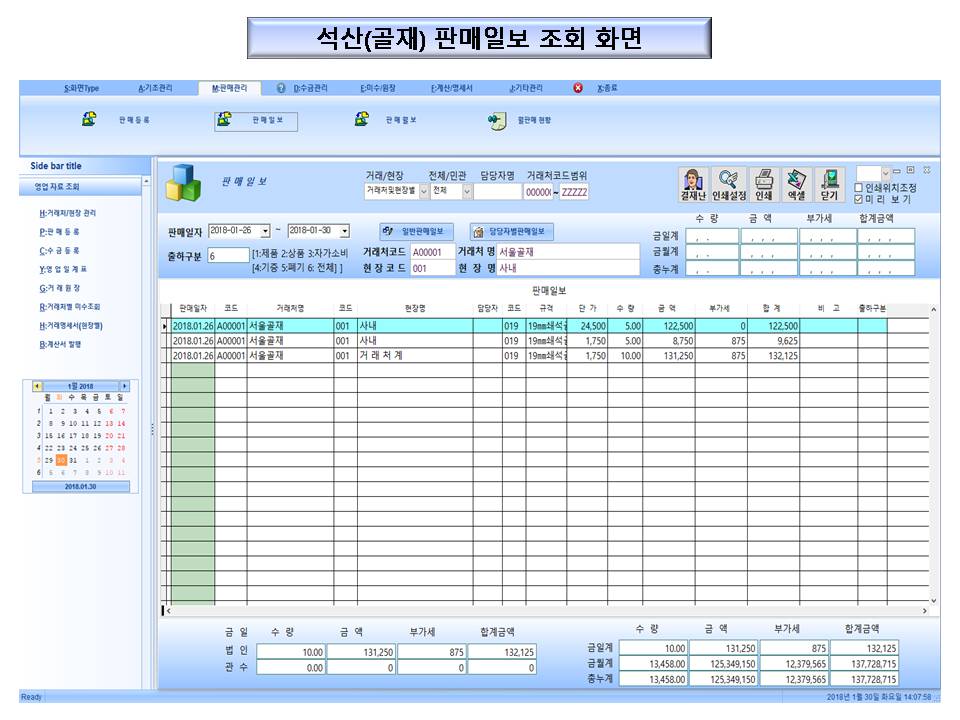Enable the 인쇄위치조정 checkbox
Image resolution: width=960 pixels, height=720 pixels.
pyautogui.click(x=859, y=188)
